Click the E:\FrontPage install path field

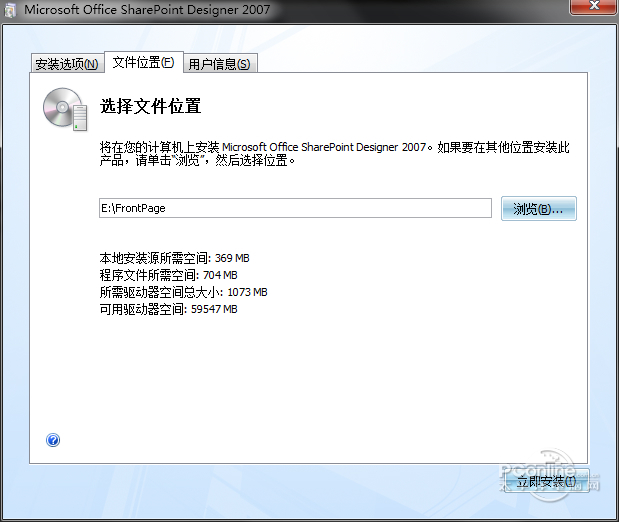tap(295, 208)
